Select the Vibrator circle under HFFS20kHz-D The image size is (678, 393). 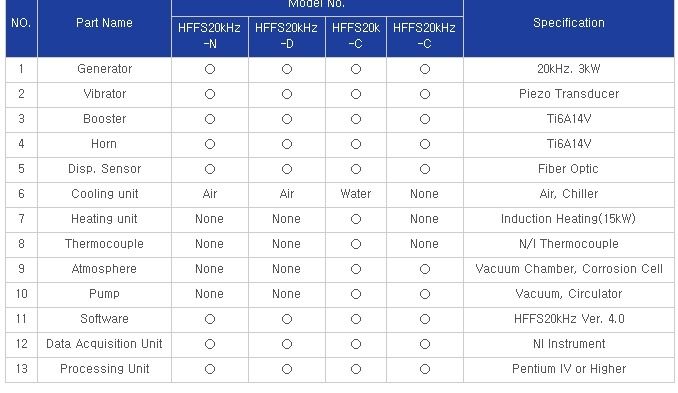(287, 94)
